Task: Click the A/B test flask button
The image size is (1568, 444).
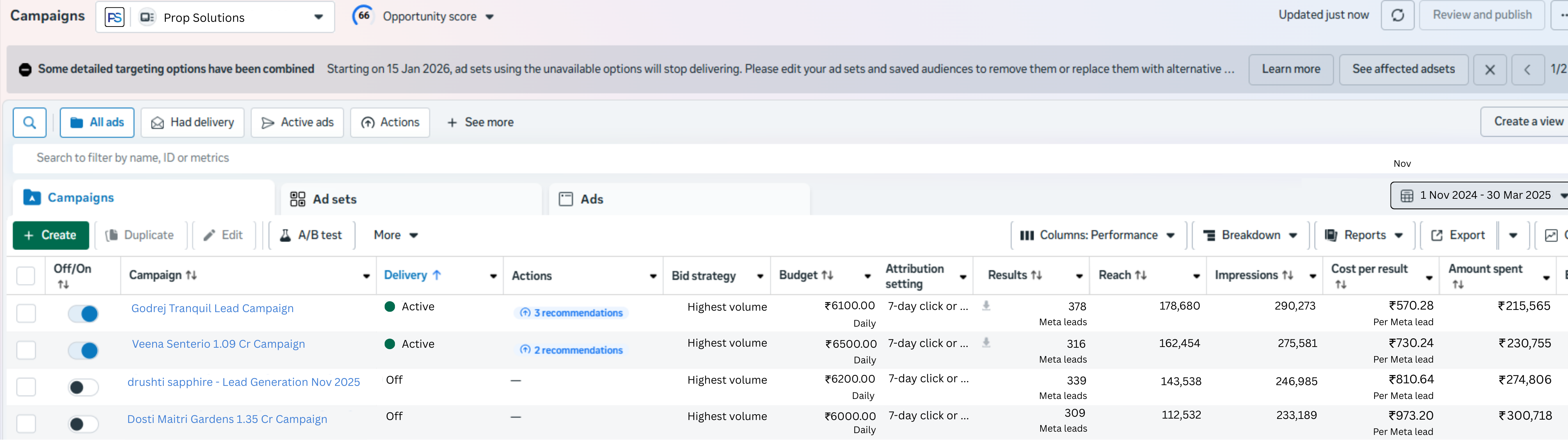Action: 312,235
